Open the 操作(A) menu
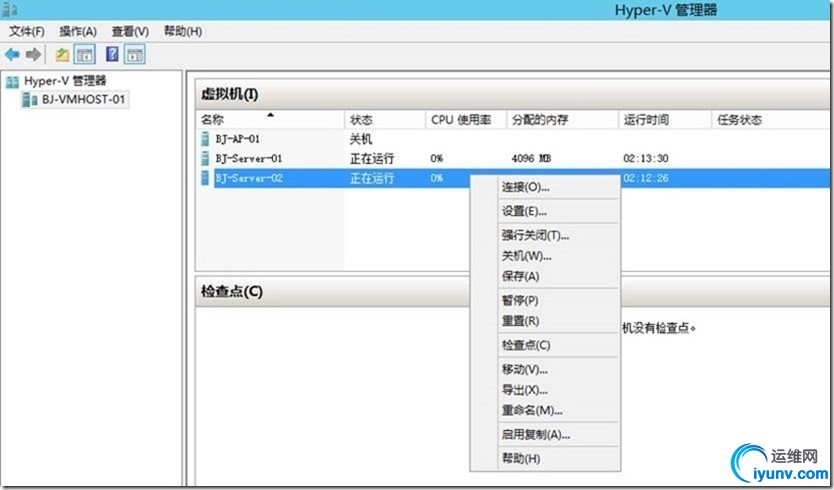Viewport: 834px width, 490px height. tap(78, 31)
